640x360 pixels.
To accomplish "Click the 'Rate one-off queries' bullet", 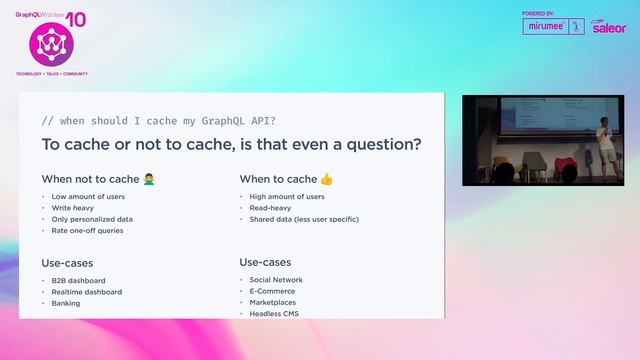I will pyautogui.click(x=87, y=231).
